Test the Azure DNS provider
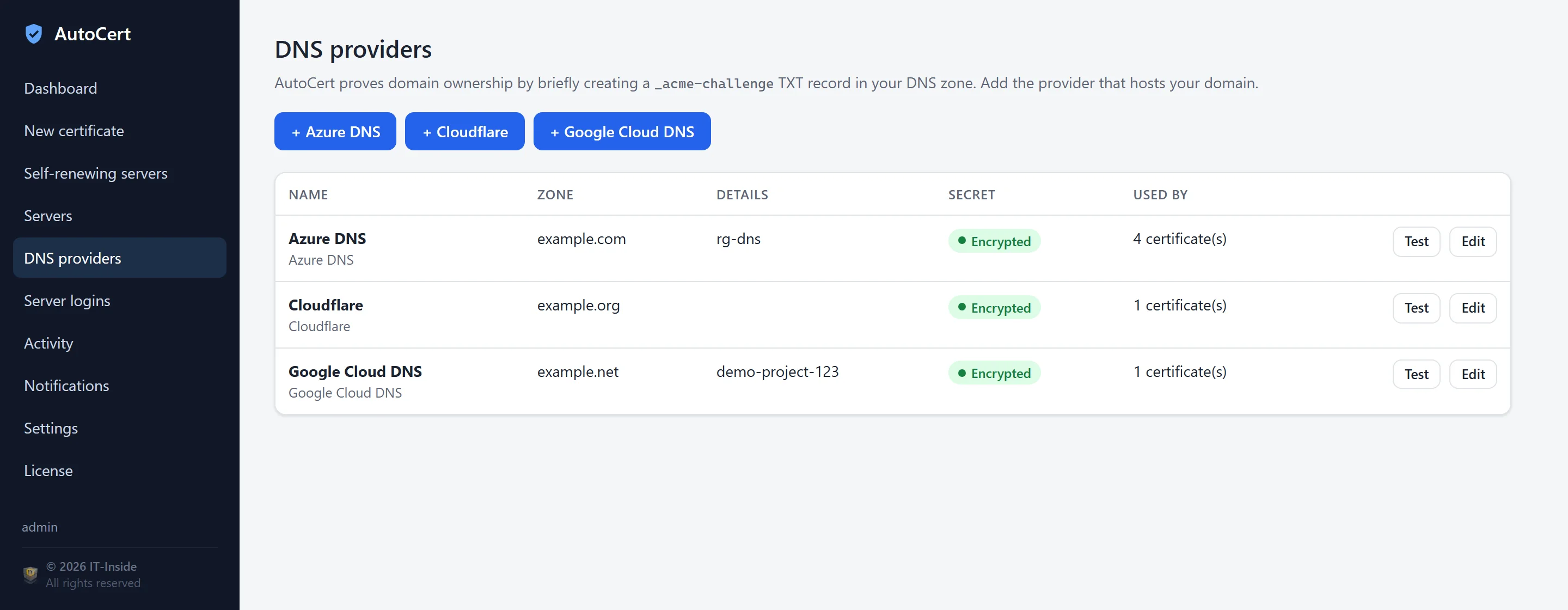 pos(1416,242)
